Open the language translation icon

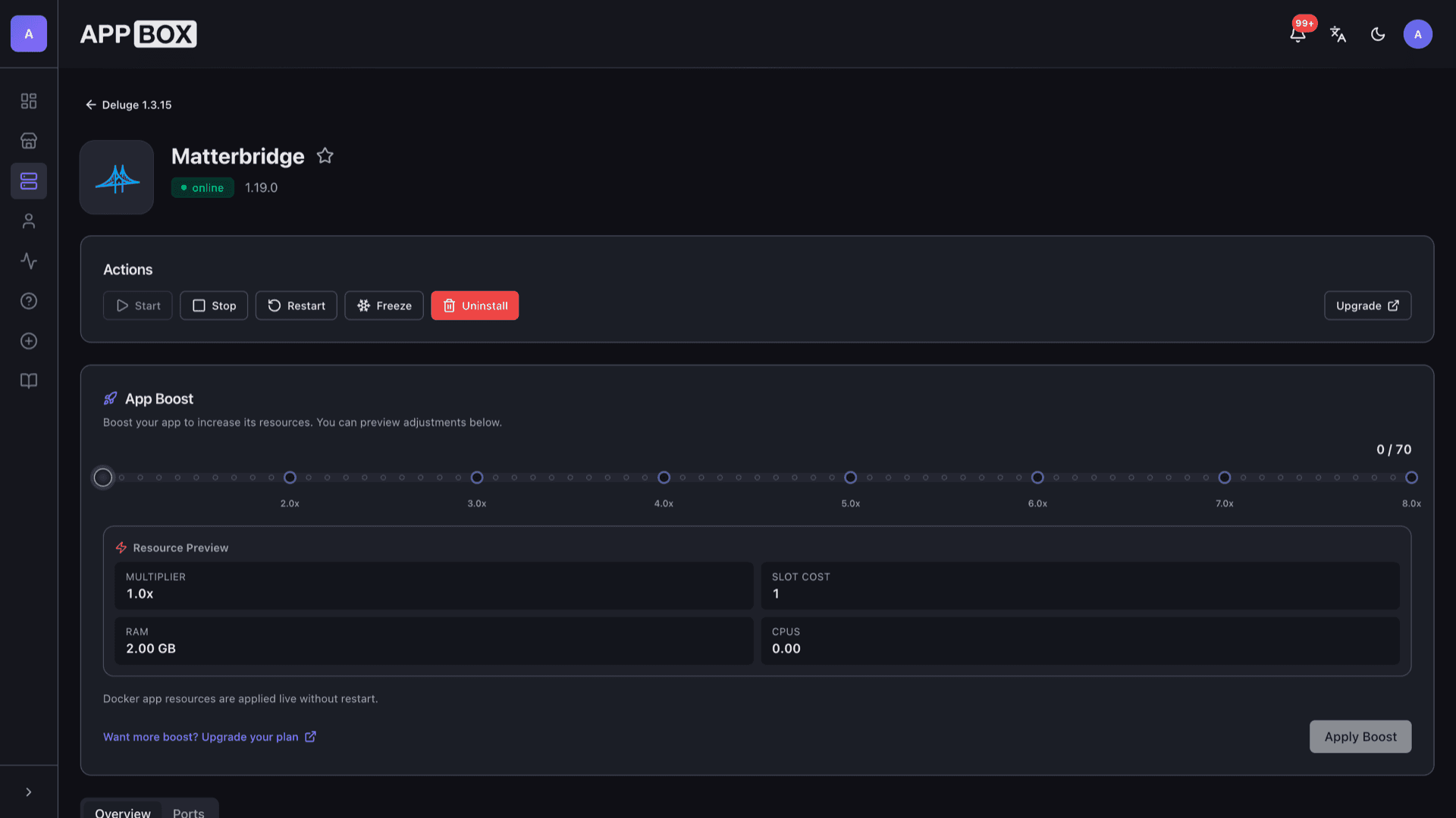pyautogui.click(x=1338, y=34)
